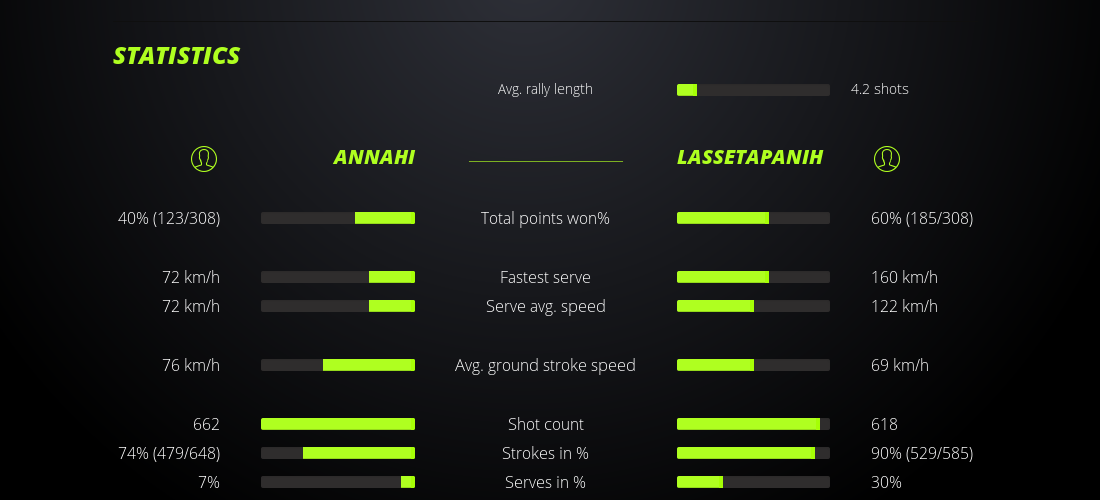This screenshot has width=1100, height=500.
Task: Click the Avg. rally length bar
Action: [753, 90]
